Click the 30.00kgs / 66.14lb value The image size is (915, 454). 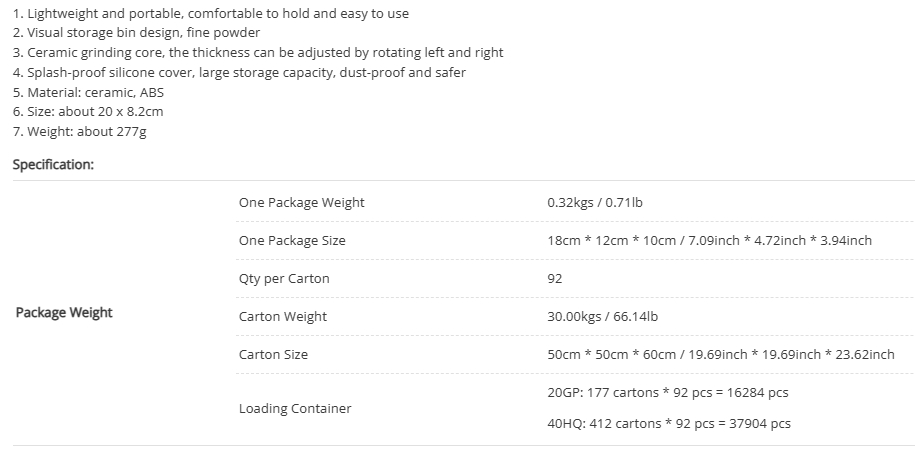(x=602, y=316)
